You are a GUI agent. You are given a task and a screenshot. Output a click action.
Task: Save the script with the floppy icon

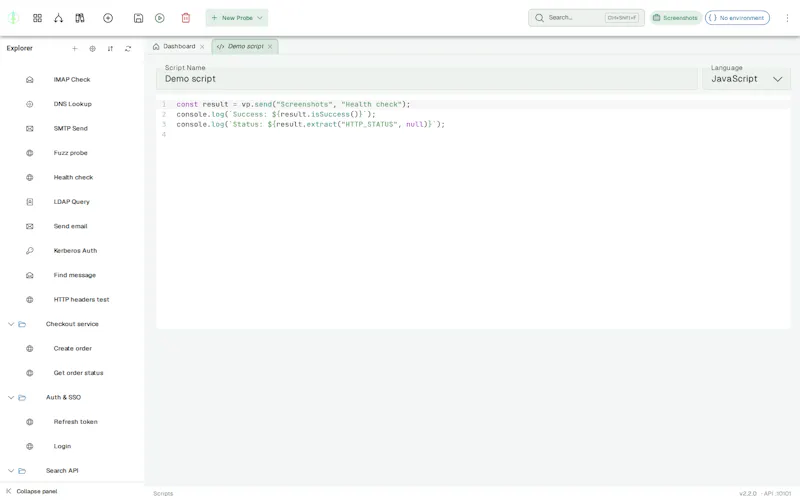138,18
